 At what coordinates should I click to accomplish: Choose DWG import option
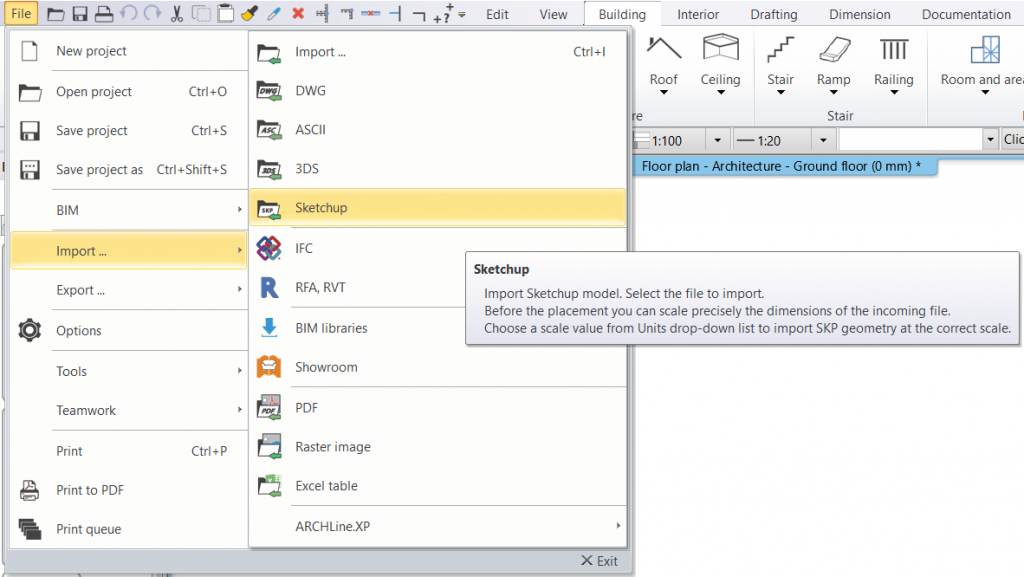pyautogui.click(x=438, y=91)
